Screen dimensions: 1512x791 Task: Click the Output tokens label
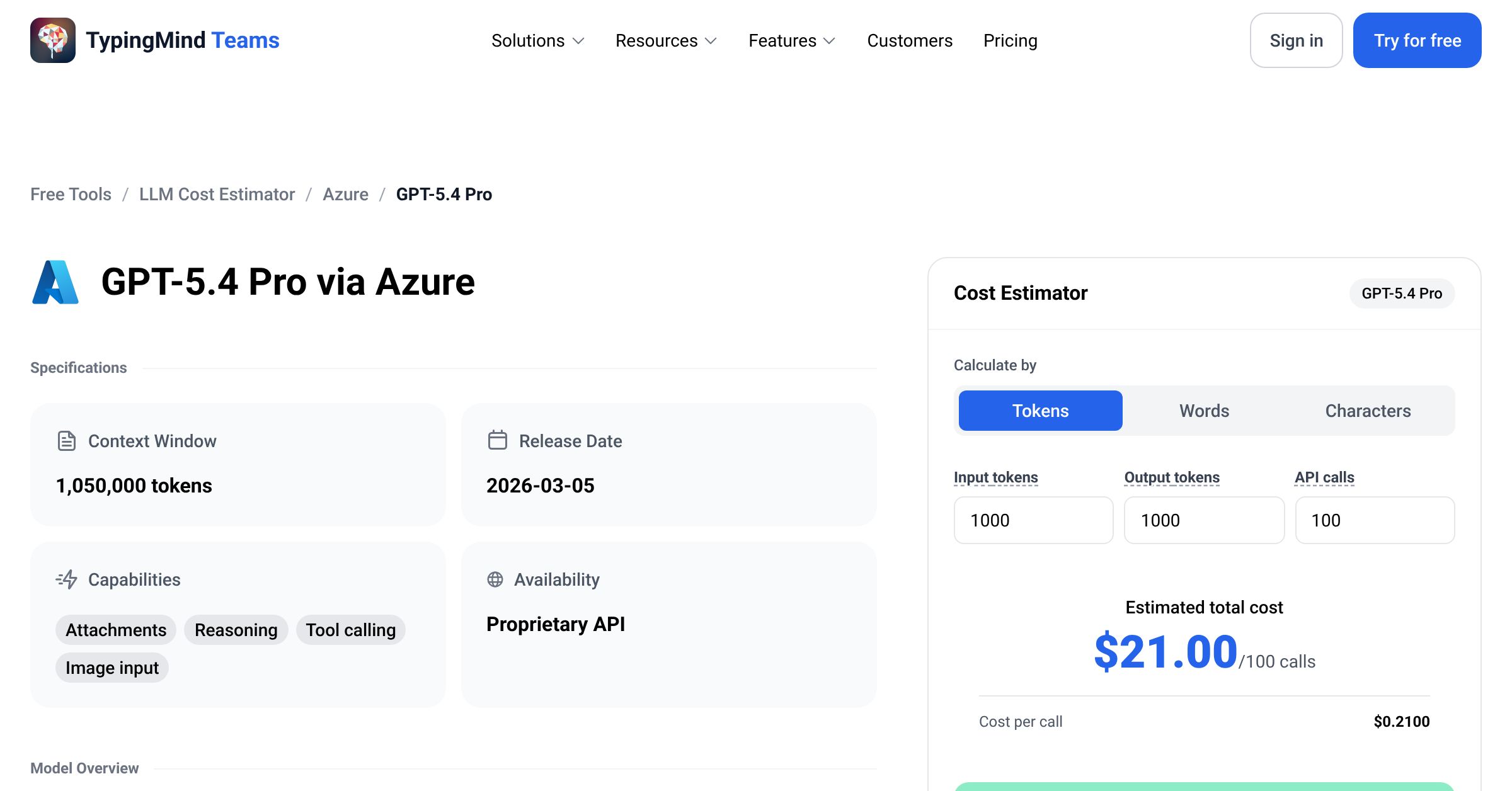coord(1172,477)
